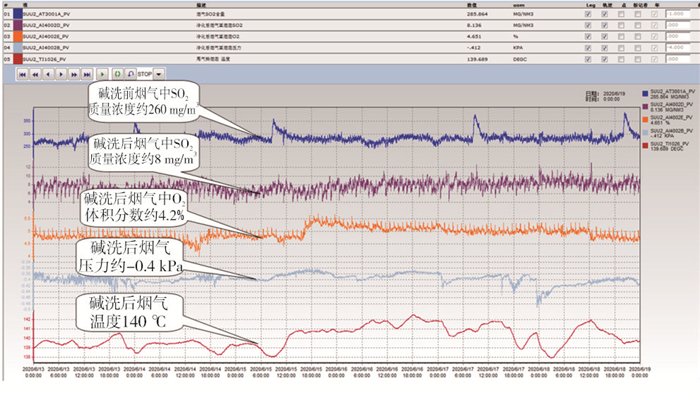Click the fast rewind double-arrow button
700x393 pixels.
35,74
